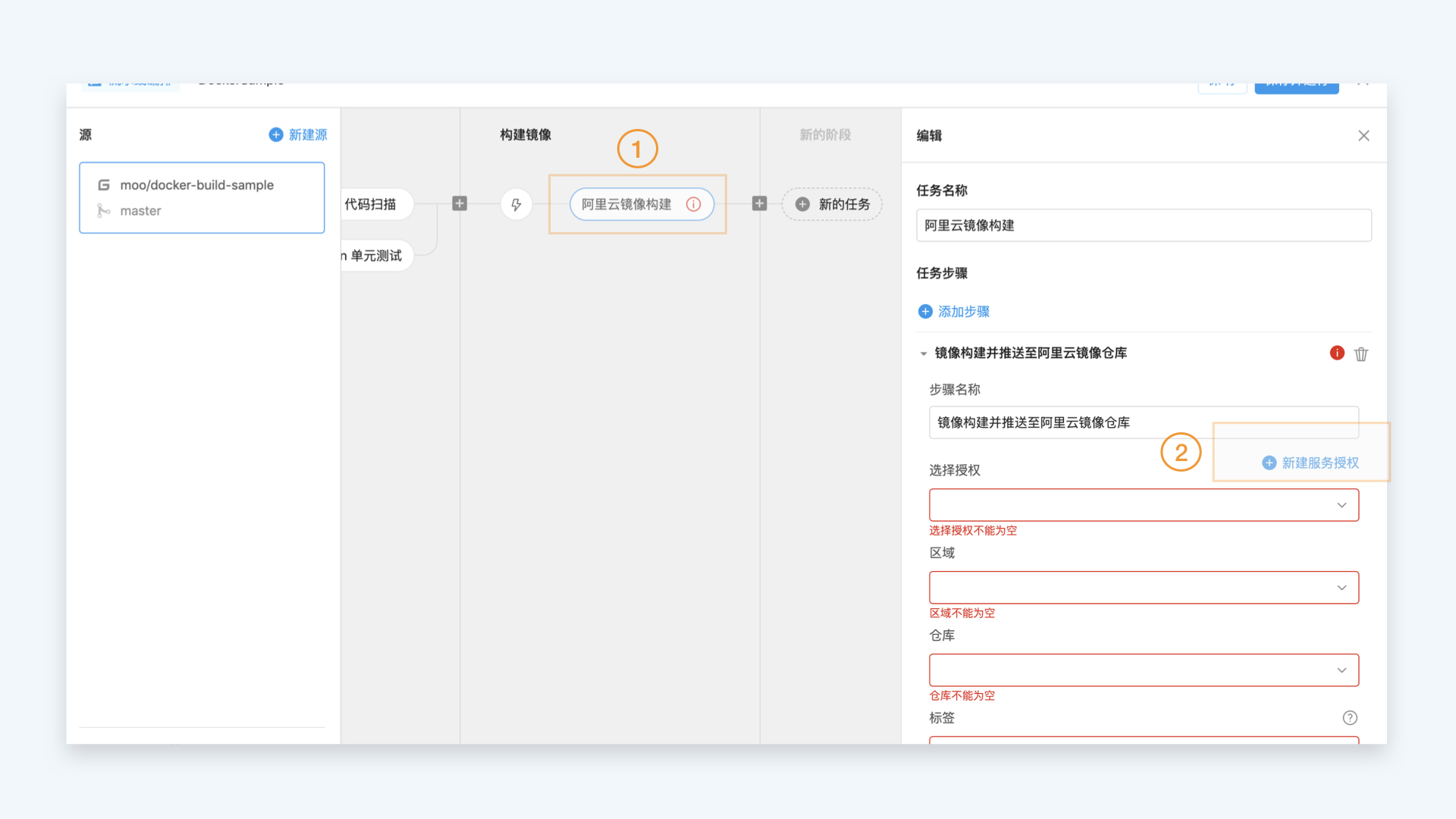Click the warning icon on 阿里云镜像构建 node
This screenshot has height=819, width=1456.
(693, 204)
